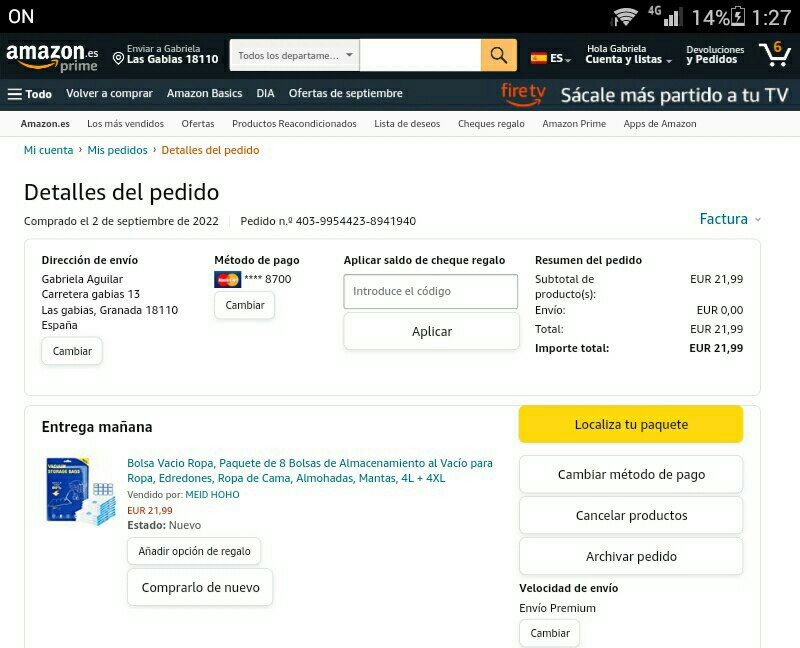Open the vacuum bags product thumbnail
The width and height of the screenshot is (800, 648).
tap(81, 491)
